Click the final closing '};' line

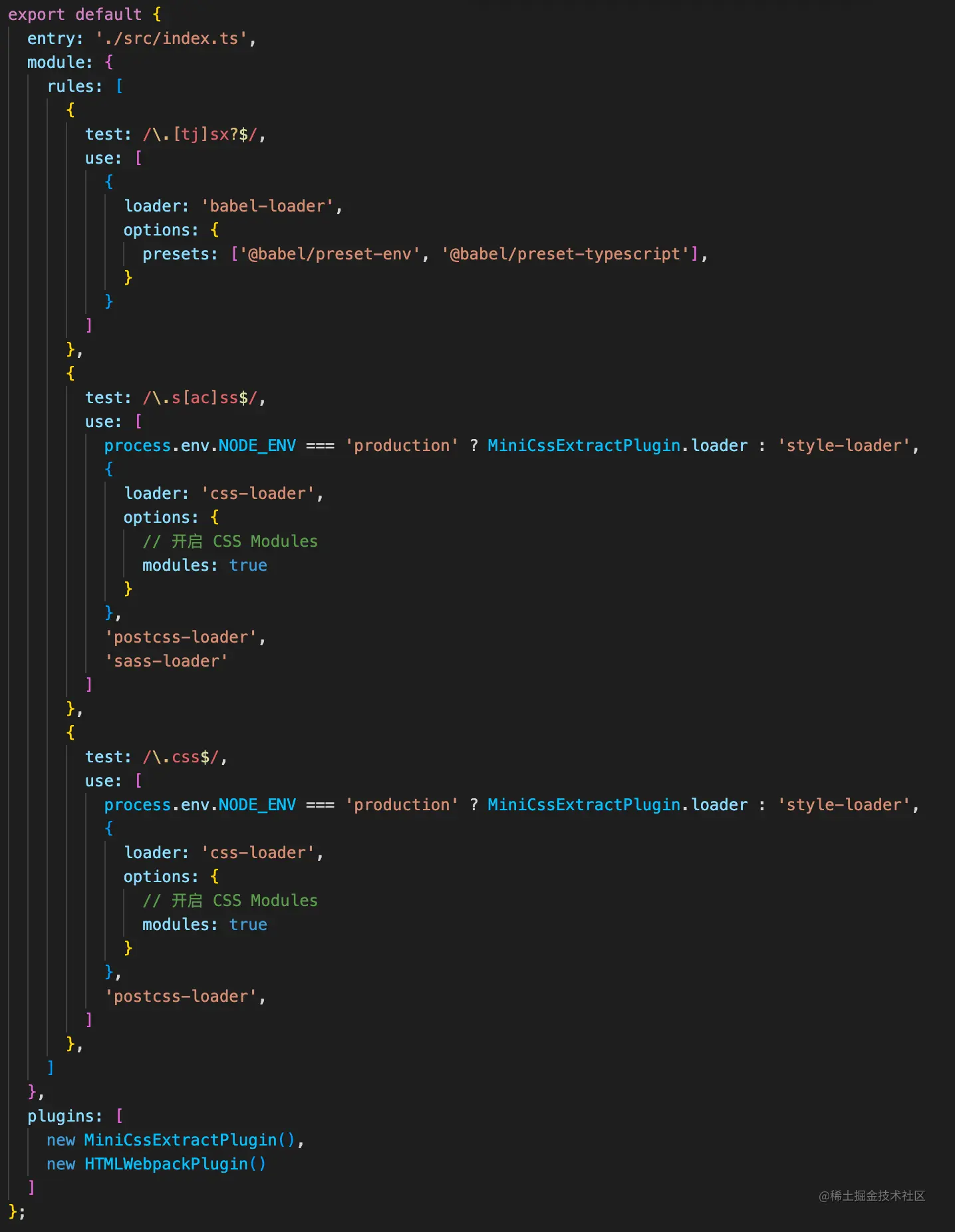pyautogui.click(x=17, y=1211)
